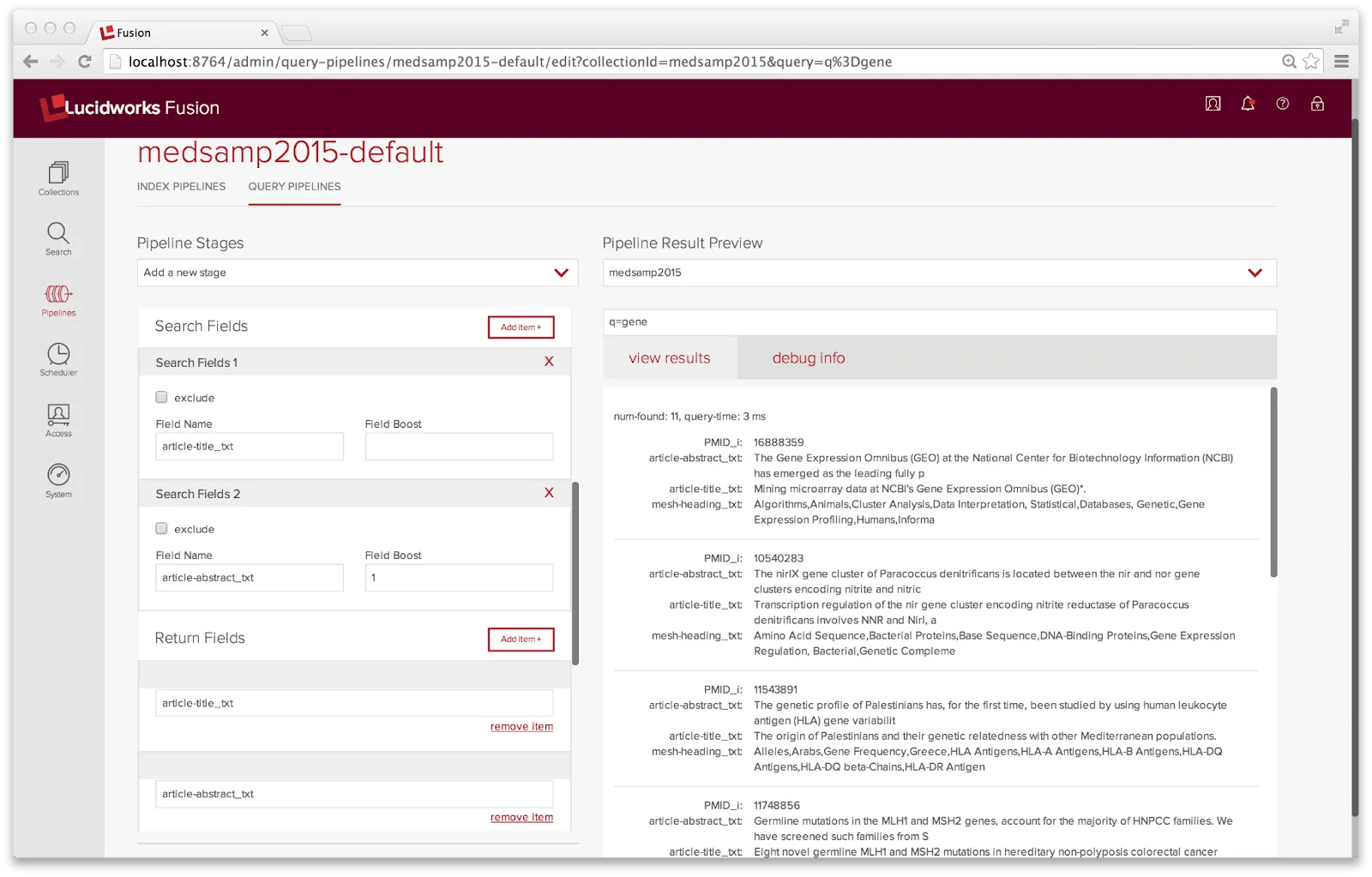Click remove item link under article-title_txt
This screenshot has height=877, width=1372.
pyautogui.click(x=521, y=726)
